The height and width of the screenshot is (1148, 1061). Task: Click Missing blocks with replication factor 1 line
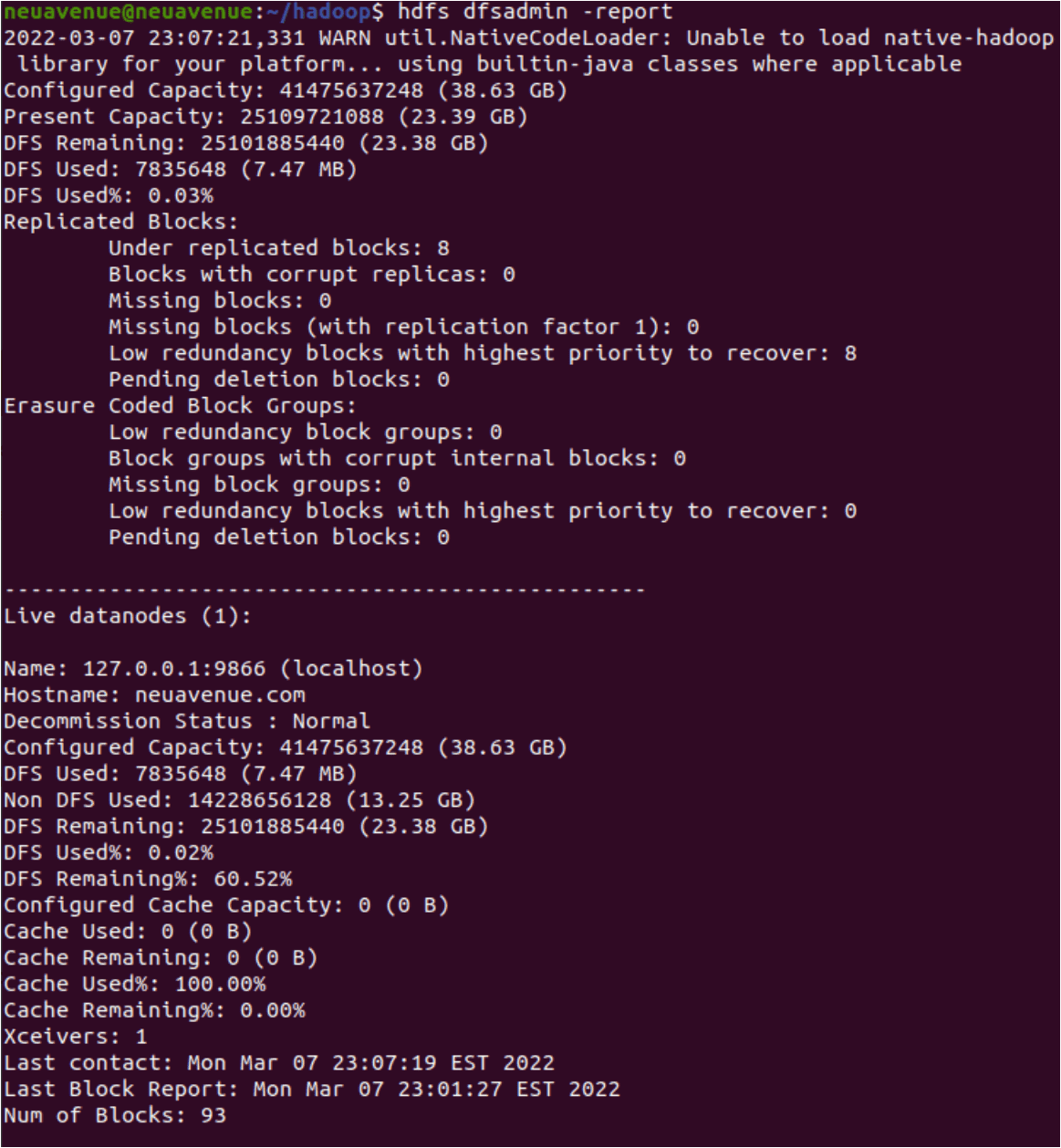pyautogui.click(x=404, y=328)
